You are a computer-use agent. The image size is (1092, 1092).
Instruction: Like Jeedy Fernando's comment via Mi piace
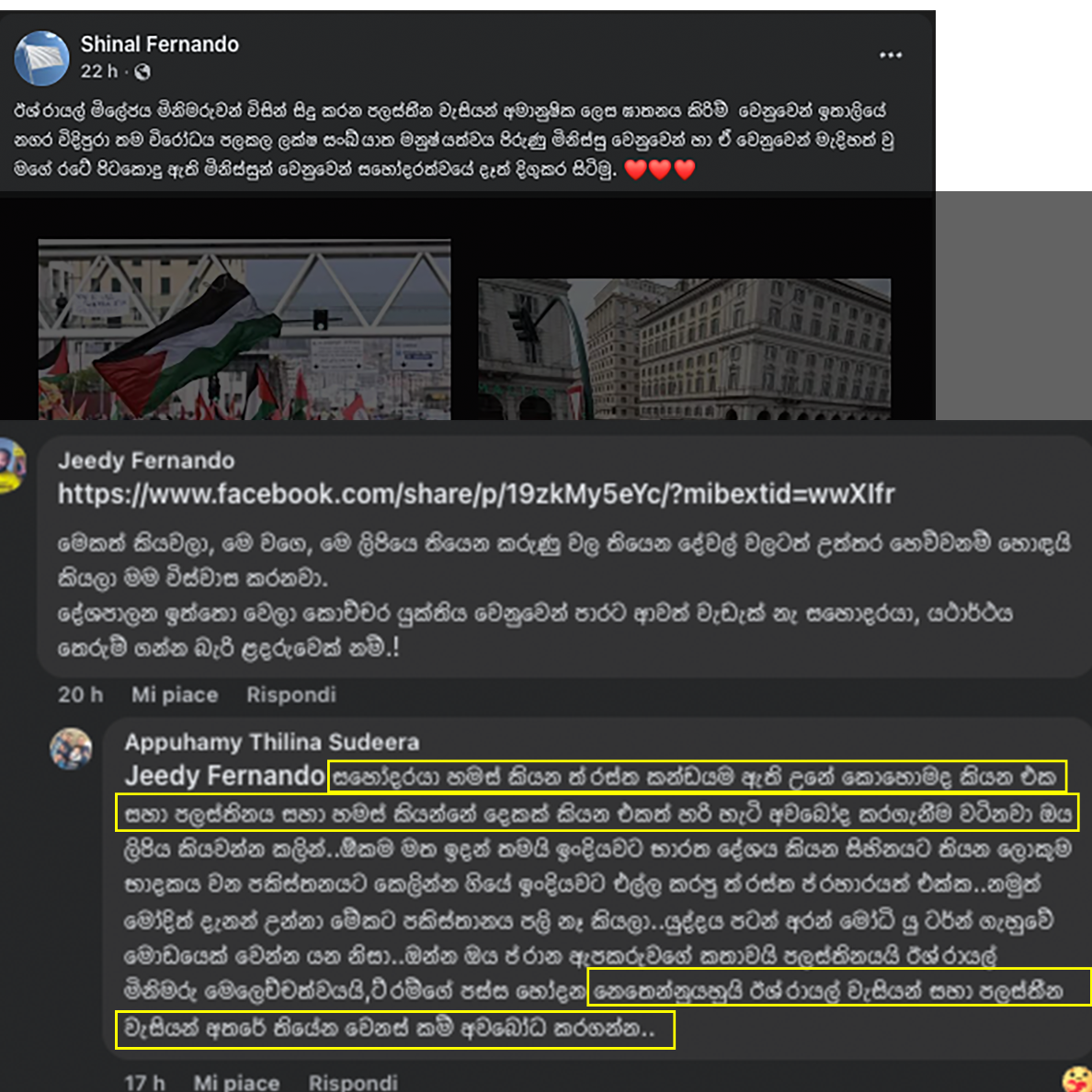tap(175, 694)
